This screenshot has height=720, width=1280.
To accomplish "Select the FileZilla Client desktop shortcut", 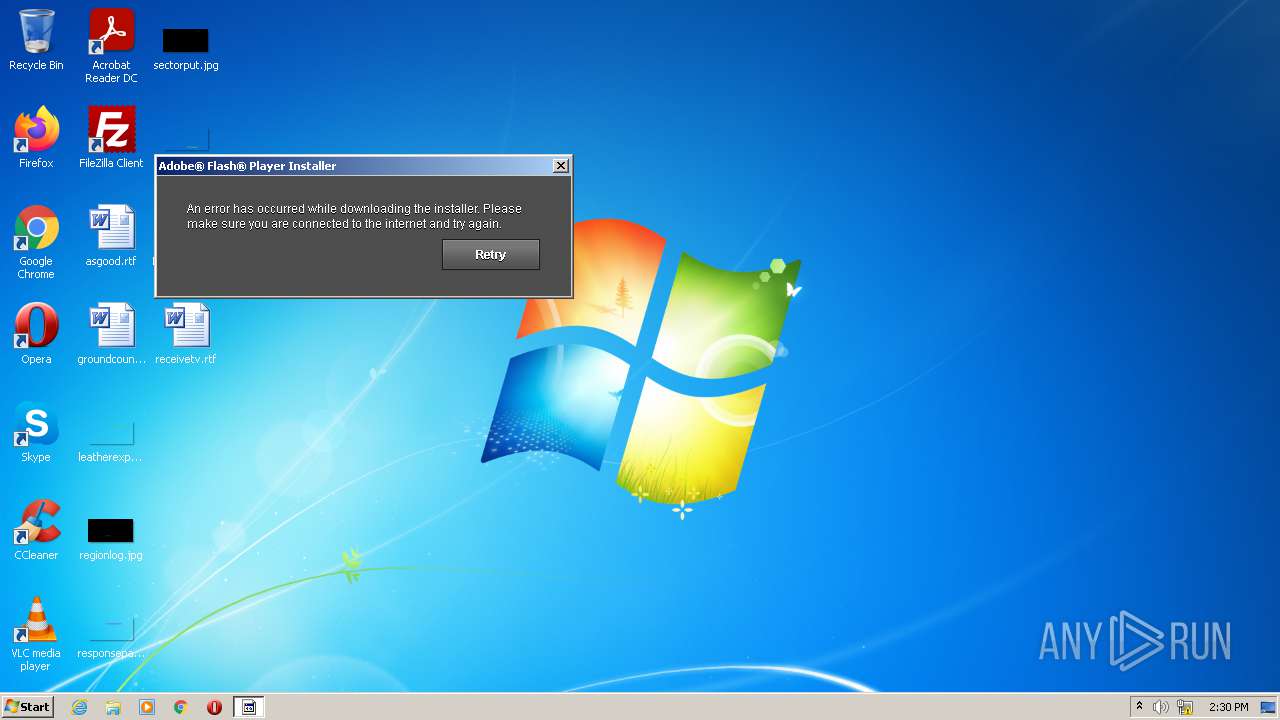I will [111, 138].
